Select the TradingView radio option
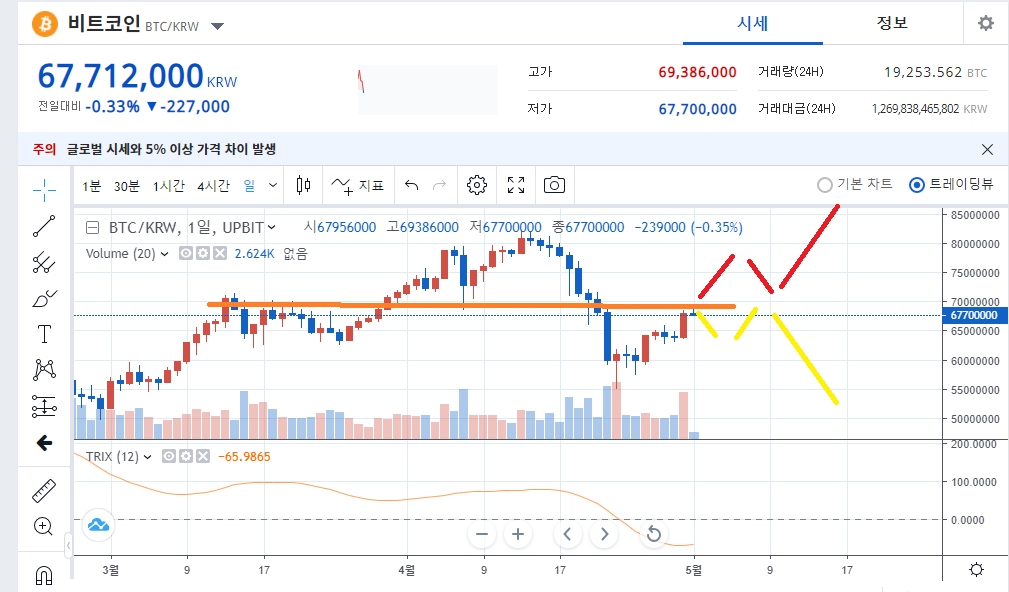 click(916, 185)
